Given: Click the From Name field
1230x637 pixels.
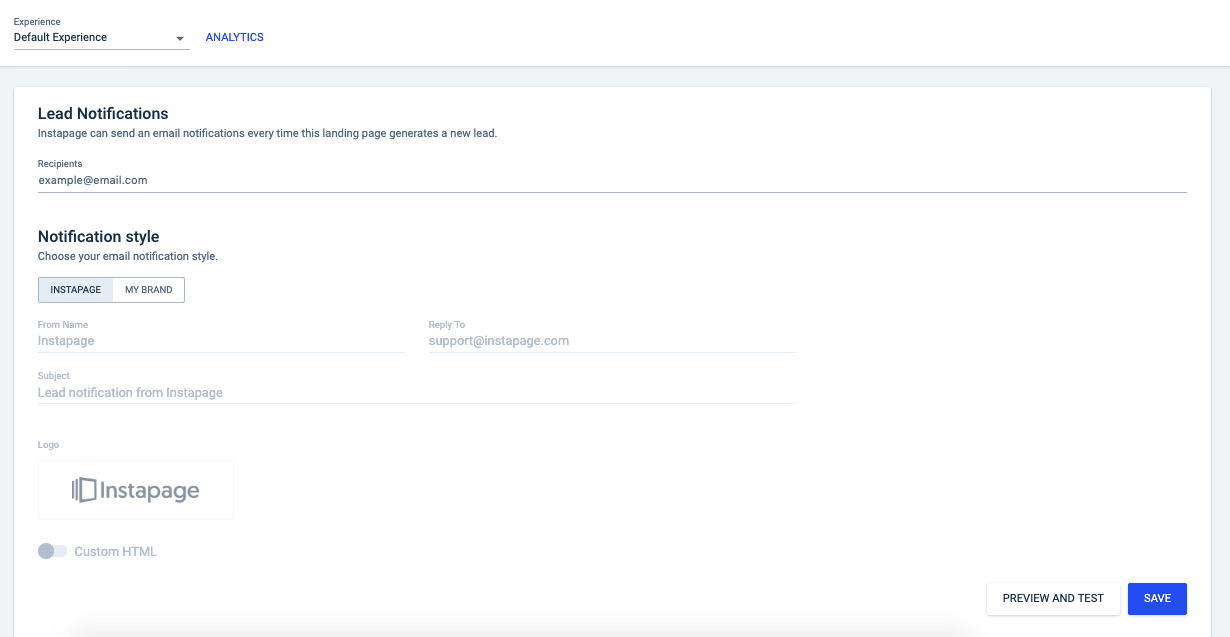Looking at the screenshot, I should click(x=221, y=341).
